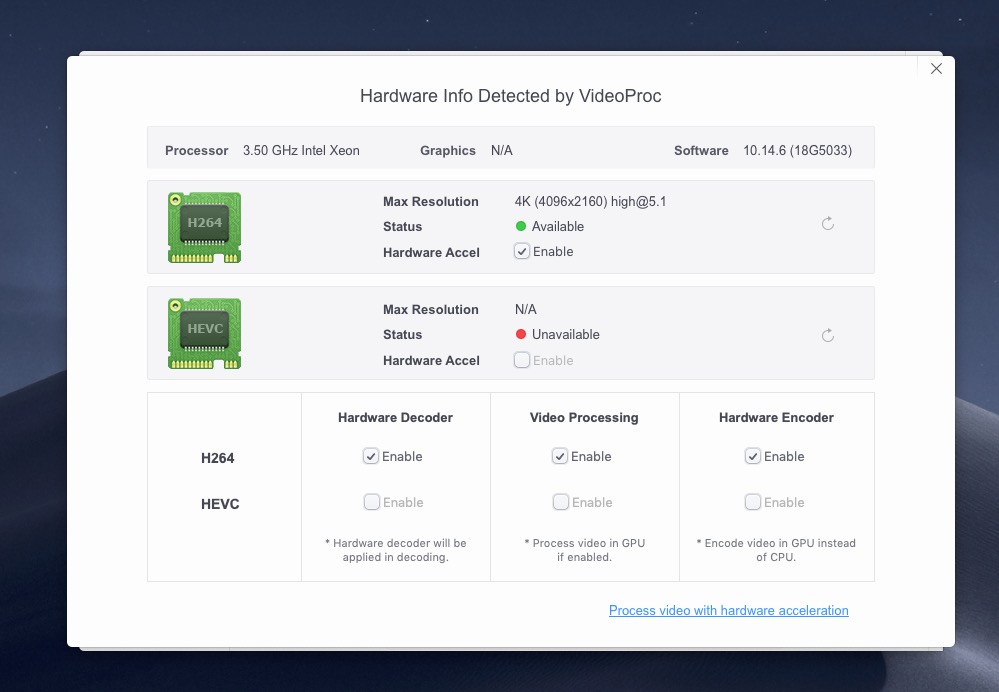This screenshot has height=692, width=999.
Task: Click the HEVC row label in table
Action: click(220, 504)
